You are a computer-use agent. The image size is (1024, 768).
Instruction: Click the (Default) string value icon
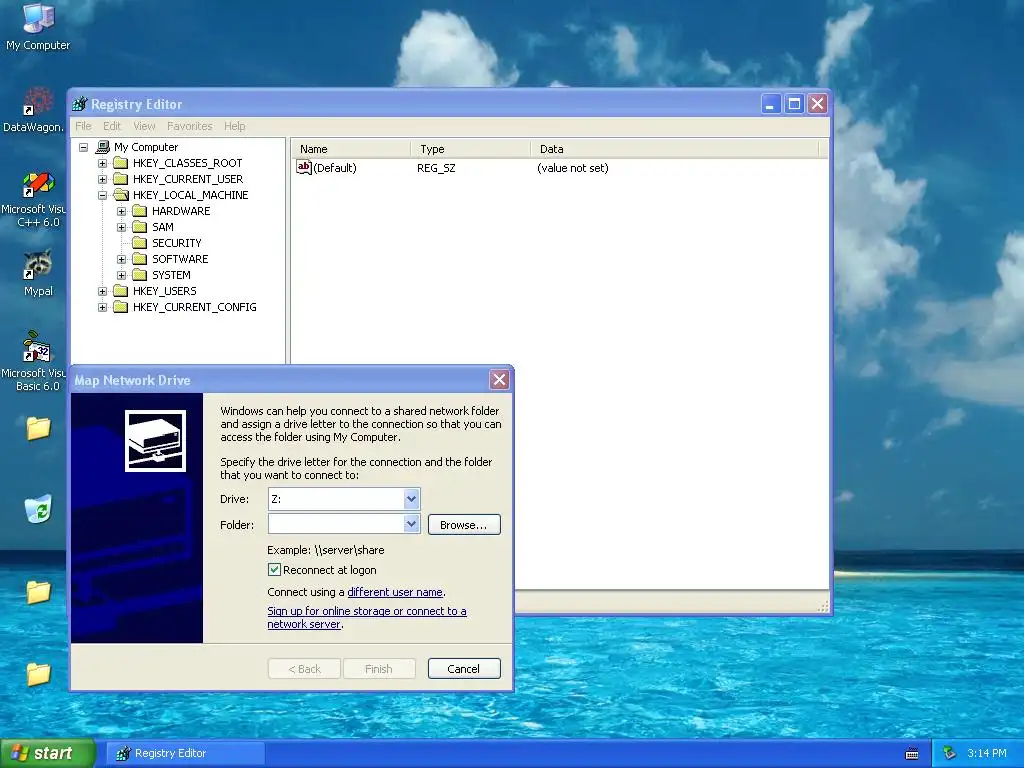(x=304, y=168)
